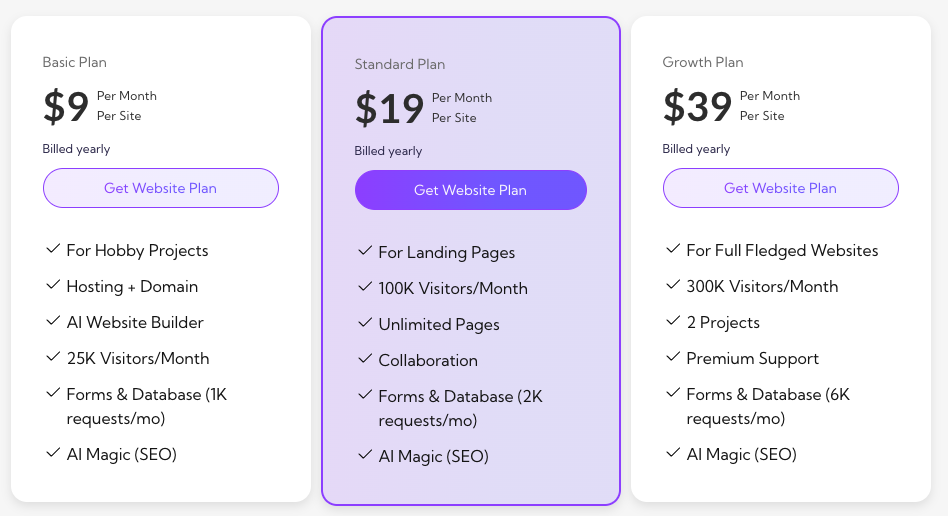This screenshot has width=948, height=516.
Task: Click checkmark next to Premium Support
Action: (673, 358)
